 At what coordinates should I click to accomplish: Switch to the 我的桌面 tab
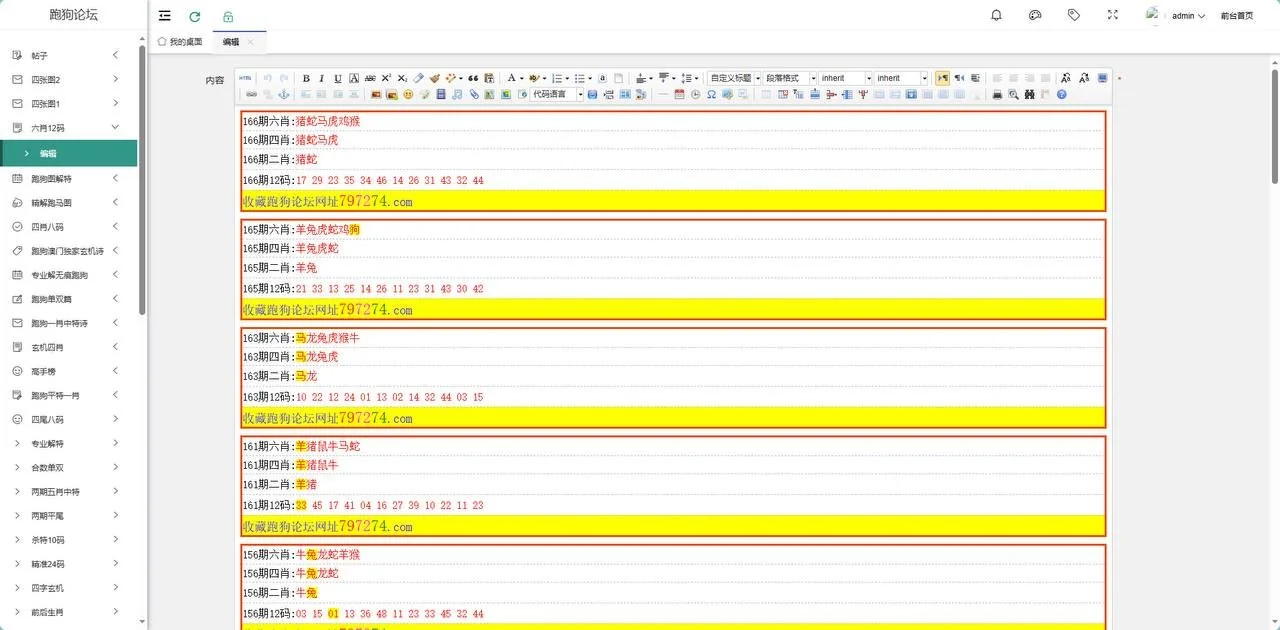coord(180,42)
